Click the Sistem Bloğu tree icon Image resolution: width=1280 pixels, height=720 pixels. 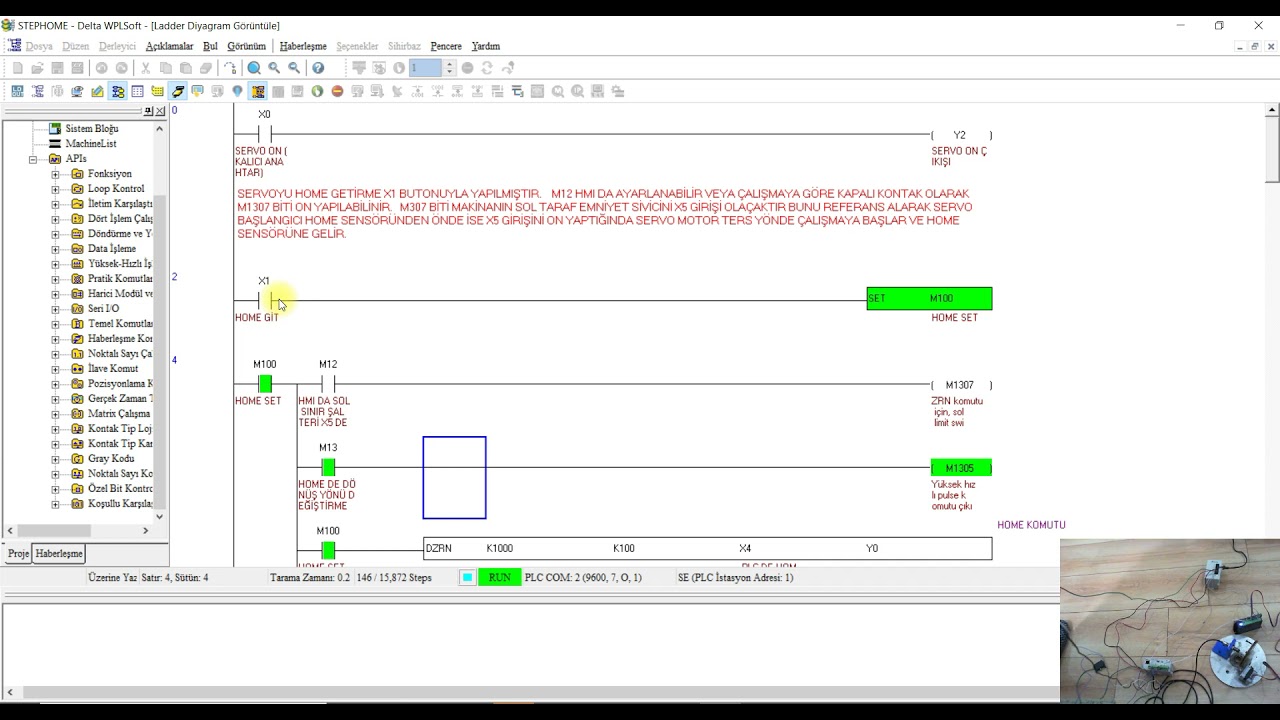point(55,128)
